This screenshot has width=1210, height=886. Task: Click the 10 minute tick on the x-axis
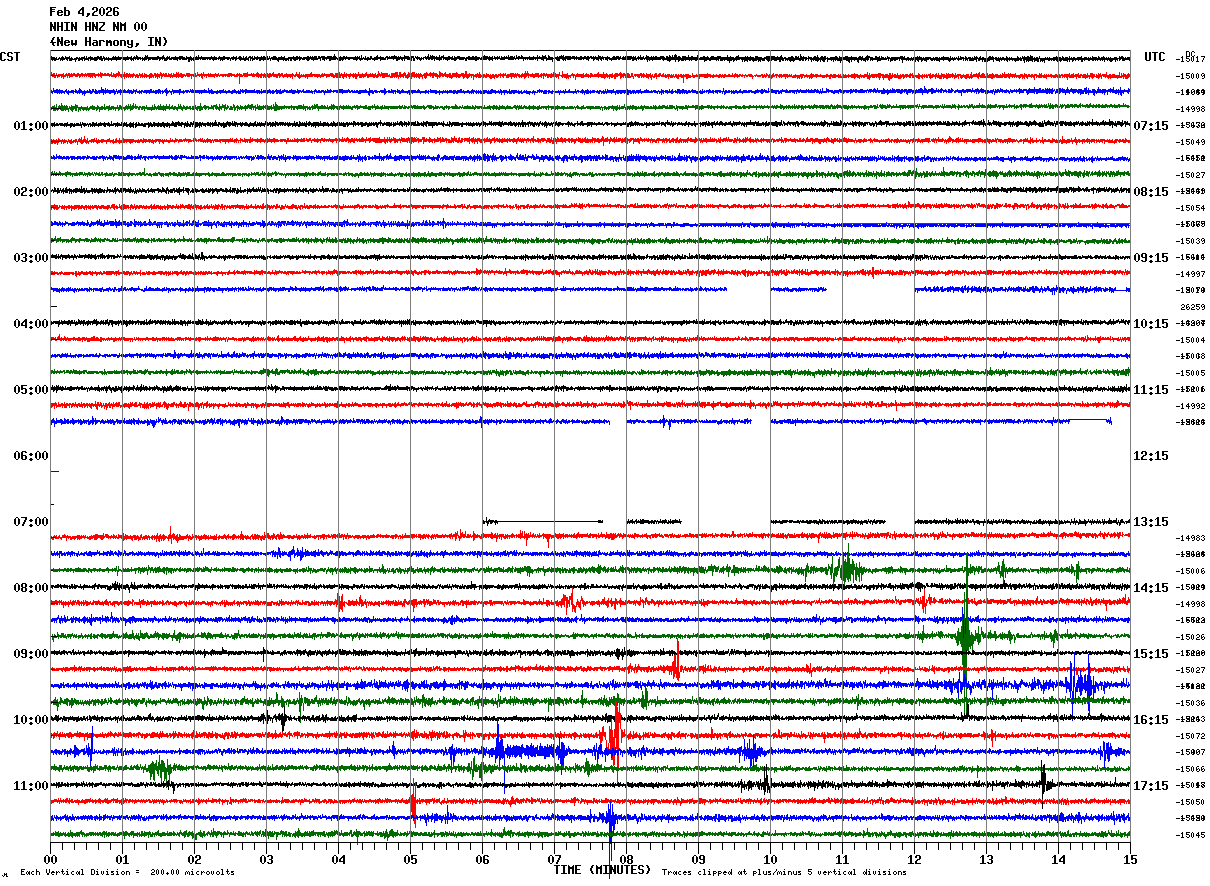tap(770, 859)
